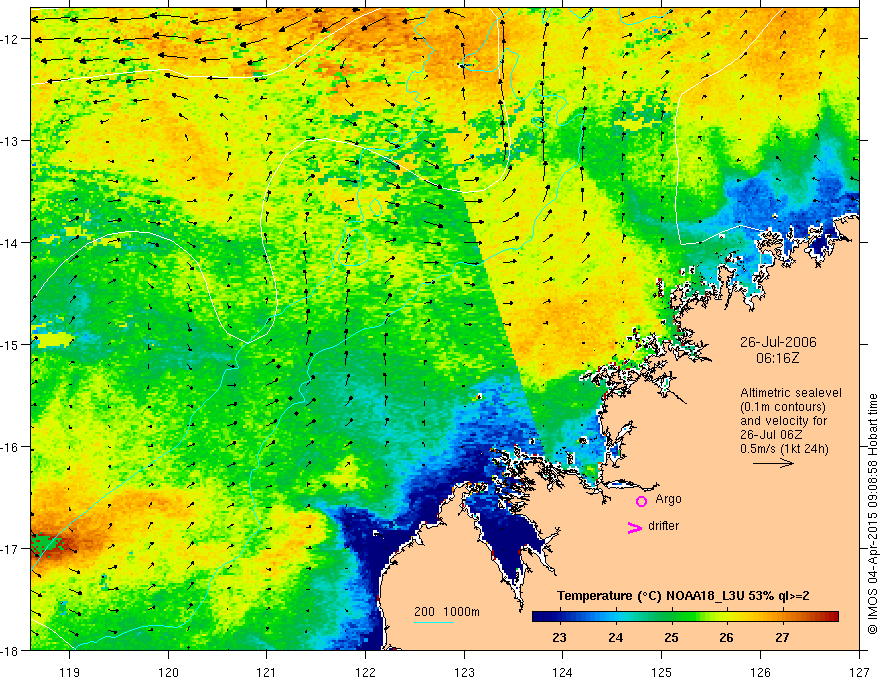Image resolution: width=880 pixels, height=680 pixels.
Task: Click longitude axis label 124
Action: [563, 672]
